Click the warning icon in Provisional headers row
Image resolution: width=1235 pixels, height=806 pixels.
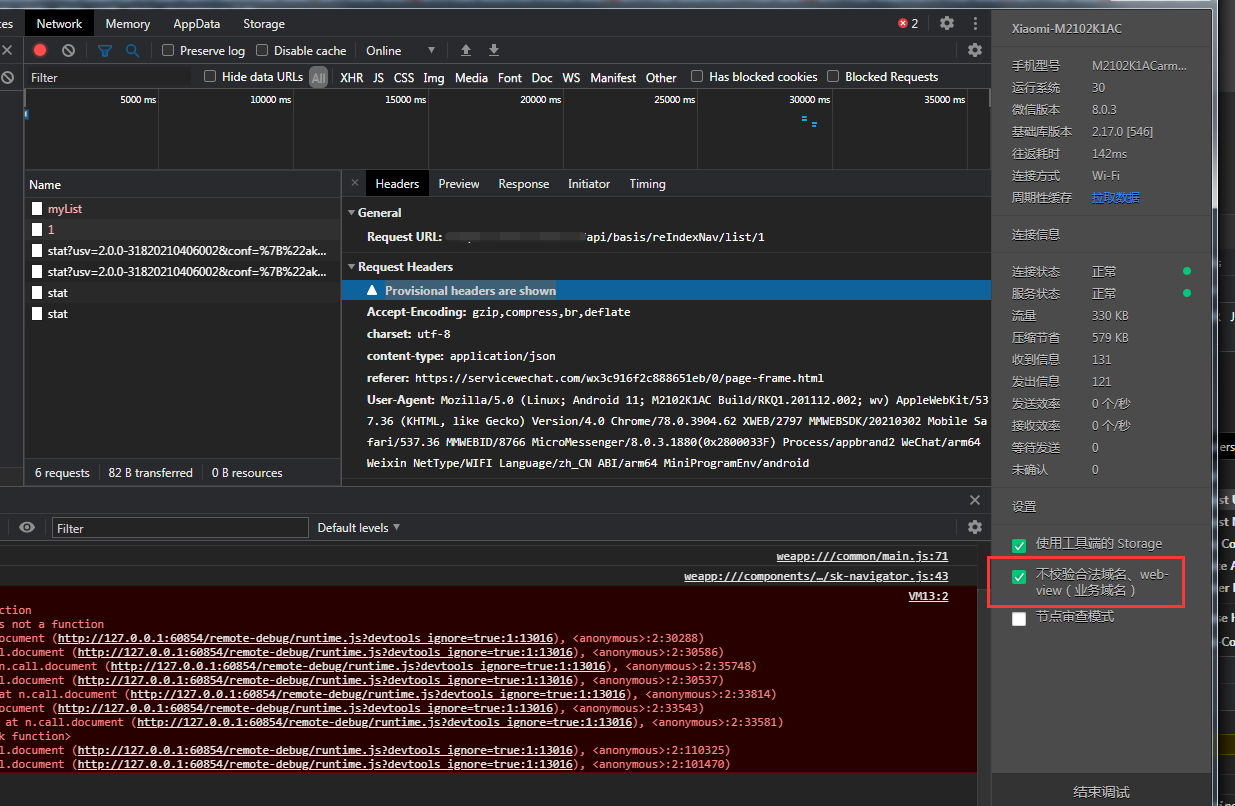(x=372, y=290)
